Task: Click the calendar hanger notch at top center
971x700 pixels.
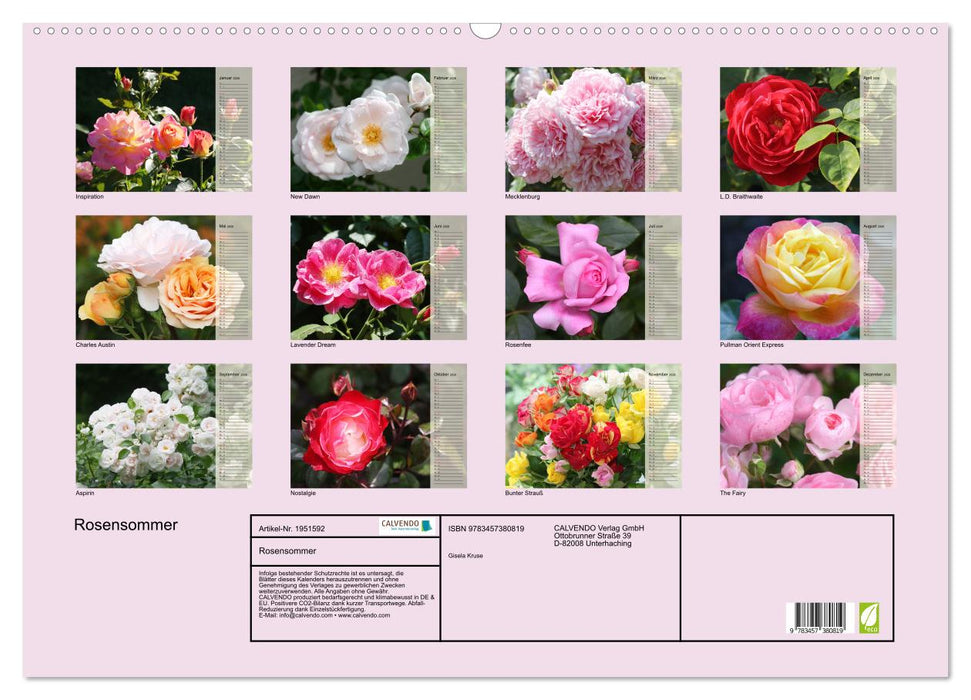Action: (485, 32)
